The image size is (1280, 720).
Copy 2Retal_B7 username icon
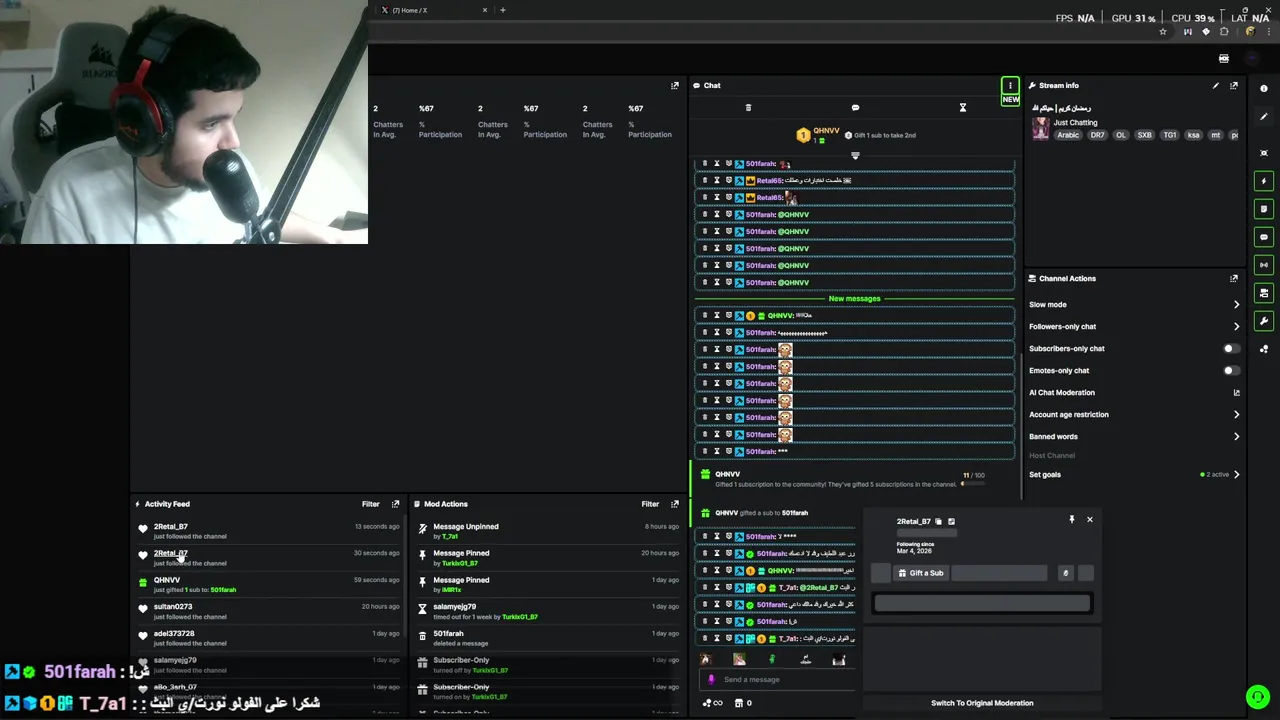click(938, 522)
